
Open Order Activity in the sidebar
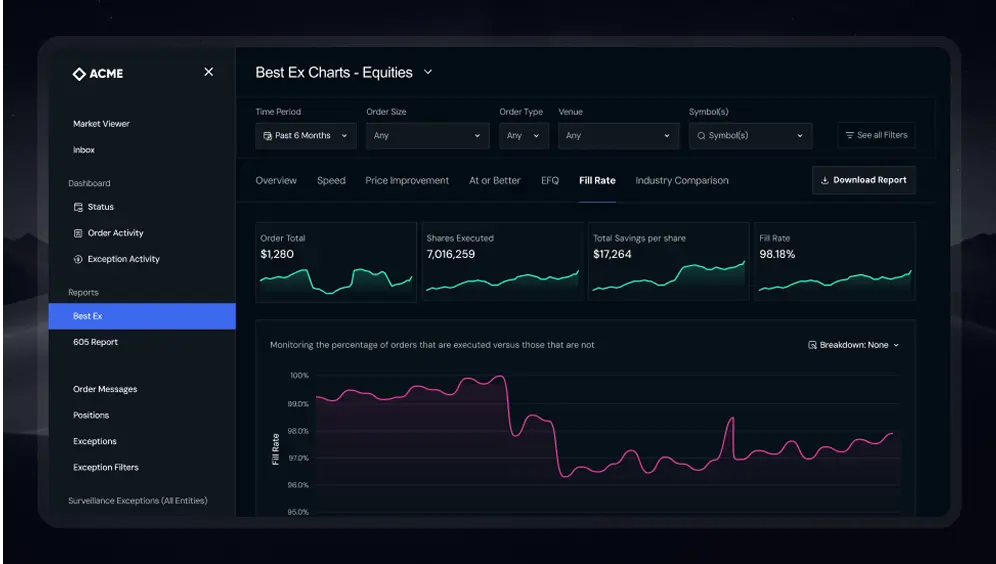click(x=116, y=233)
